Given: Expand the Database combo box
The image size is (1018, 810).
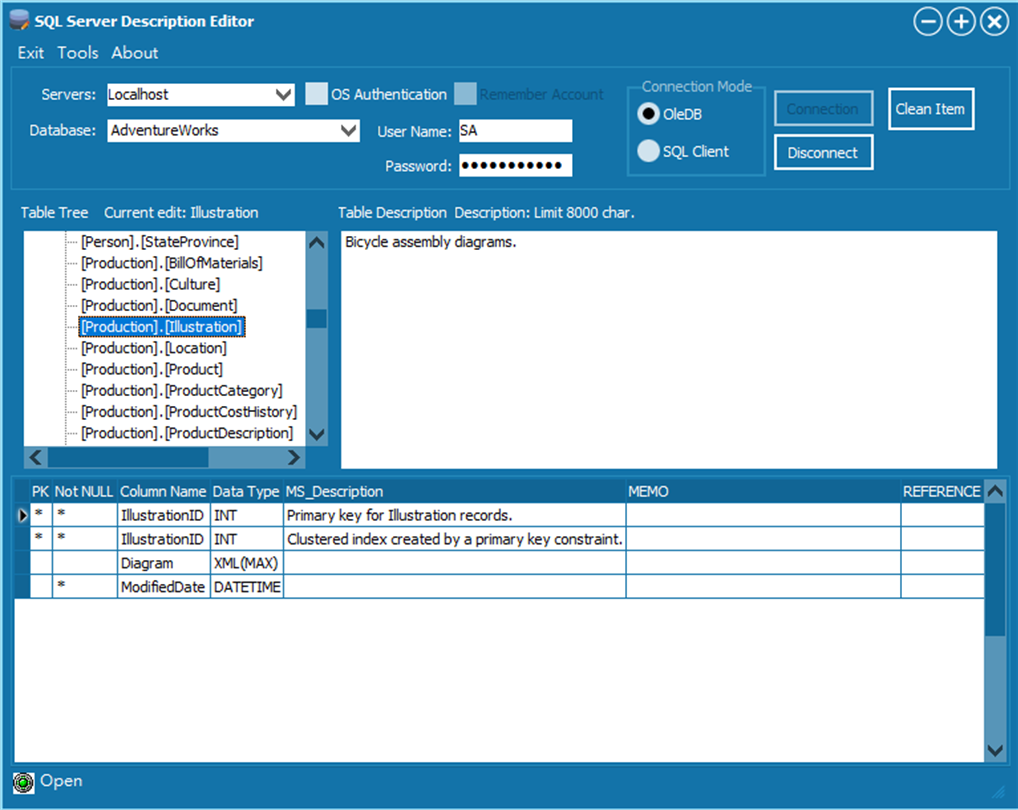Looking at the screenshot, I should point(349,130).
